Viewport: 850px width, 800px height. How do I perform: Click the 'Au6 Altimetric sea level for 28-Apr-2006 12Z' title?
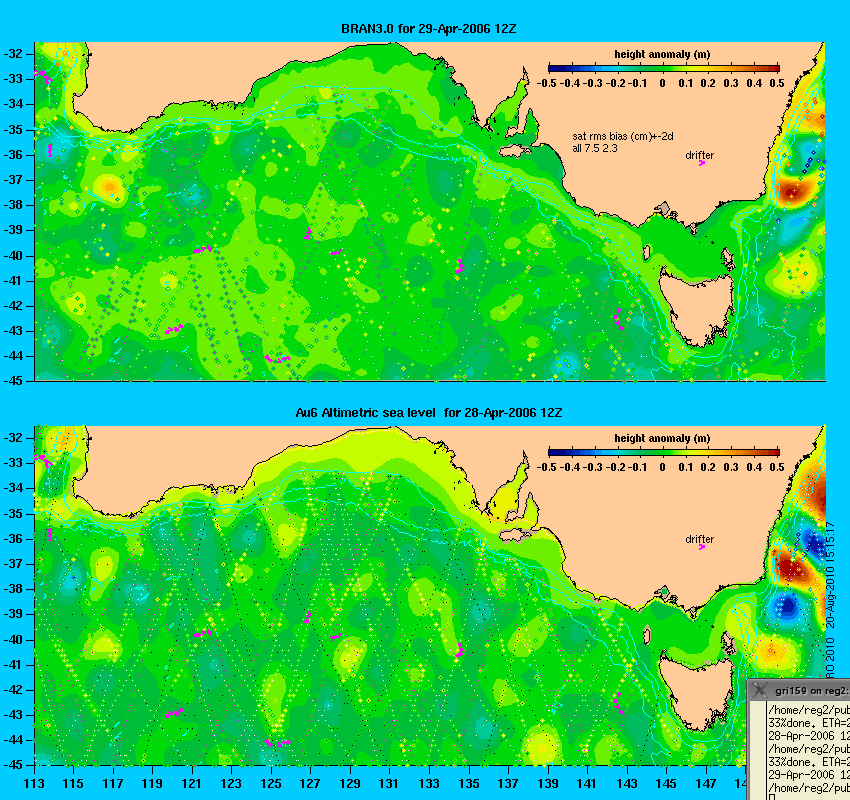point(428,412)
